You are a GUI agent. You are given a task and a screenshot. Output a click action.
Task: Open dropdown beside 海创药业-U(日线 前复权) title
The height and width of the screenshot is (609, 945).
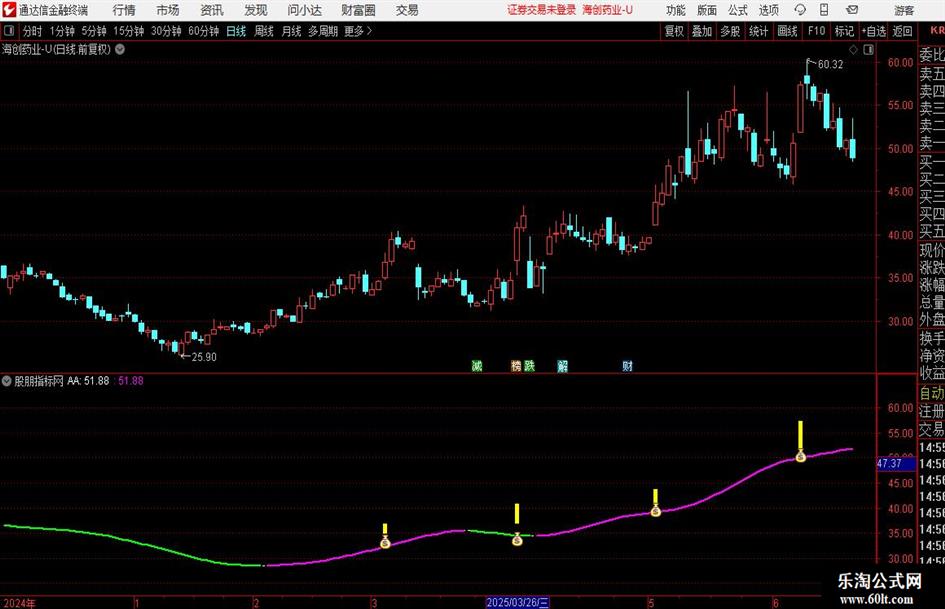[x=120, y=49]
